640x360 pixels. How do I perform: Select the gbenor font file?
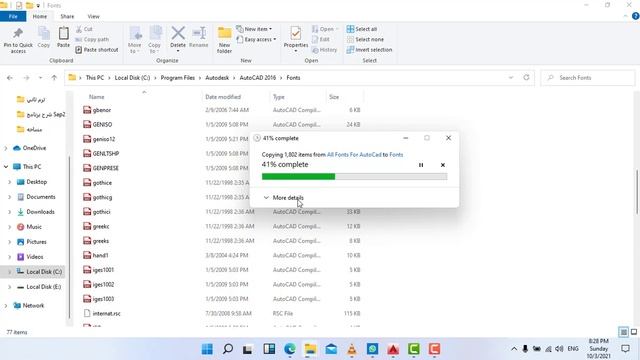click(102, 110)
